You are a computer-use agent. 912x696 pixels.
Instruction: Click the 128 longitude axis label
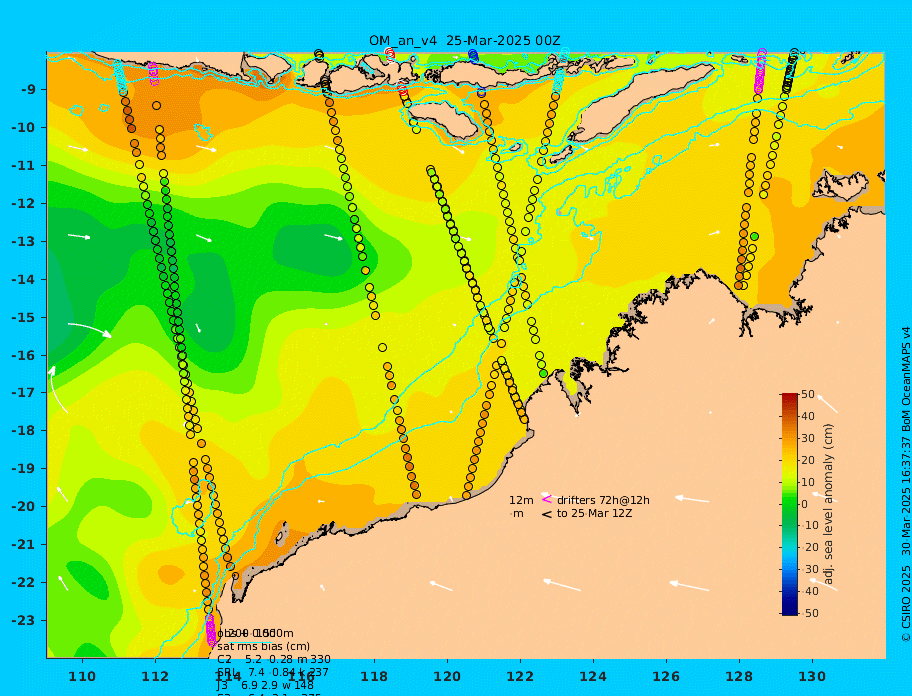click(x=739, y=676)
